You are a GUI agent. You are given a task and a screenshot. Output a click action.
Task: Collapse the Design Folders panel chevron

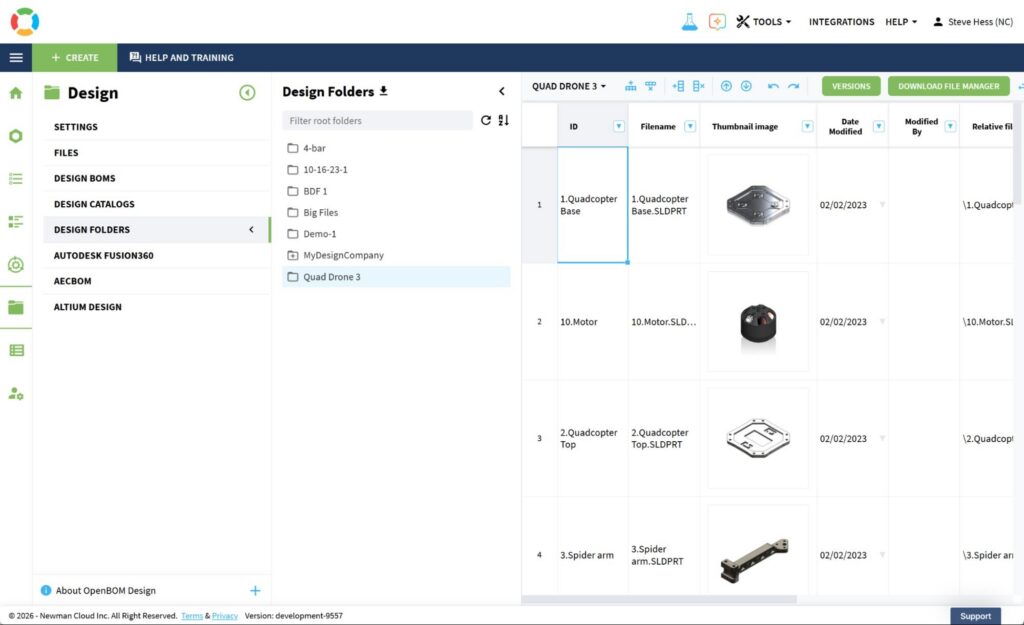point(502,92)
